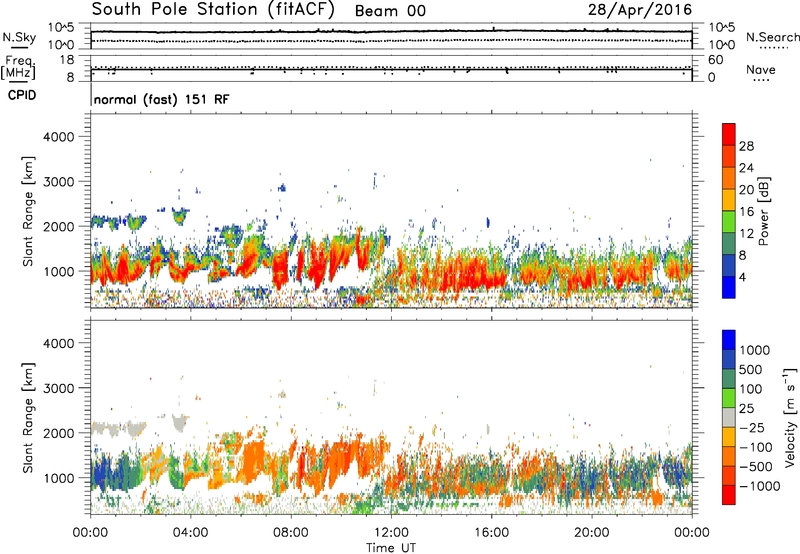Click the Slant Range [km] label of power panel
The image size is (800, 554).
[28, 211]
